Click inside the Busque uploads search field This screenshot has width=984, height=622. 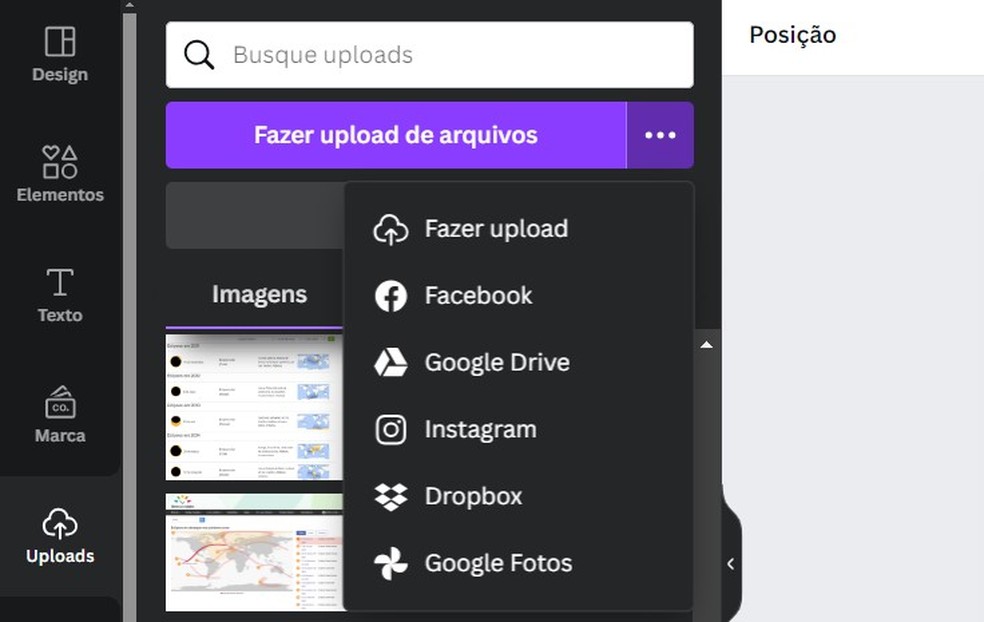(x=429, y=55)
